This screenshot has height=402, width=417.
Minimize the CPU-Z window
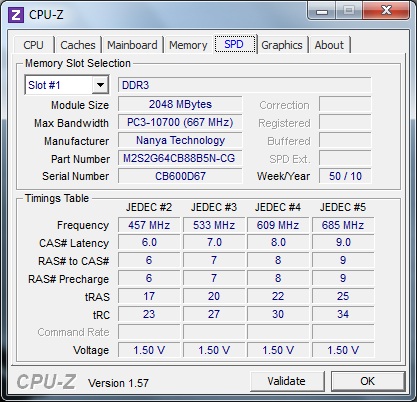(322, 11)
